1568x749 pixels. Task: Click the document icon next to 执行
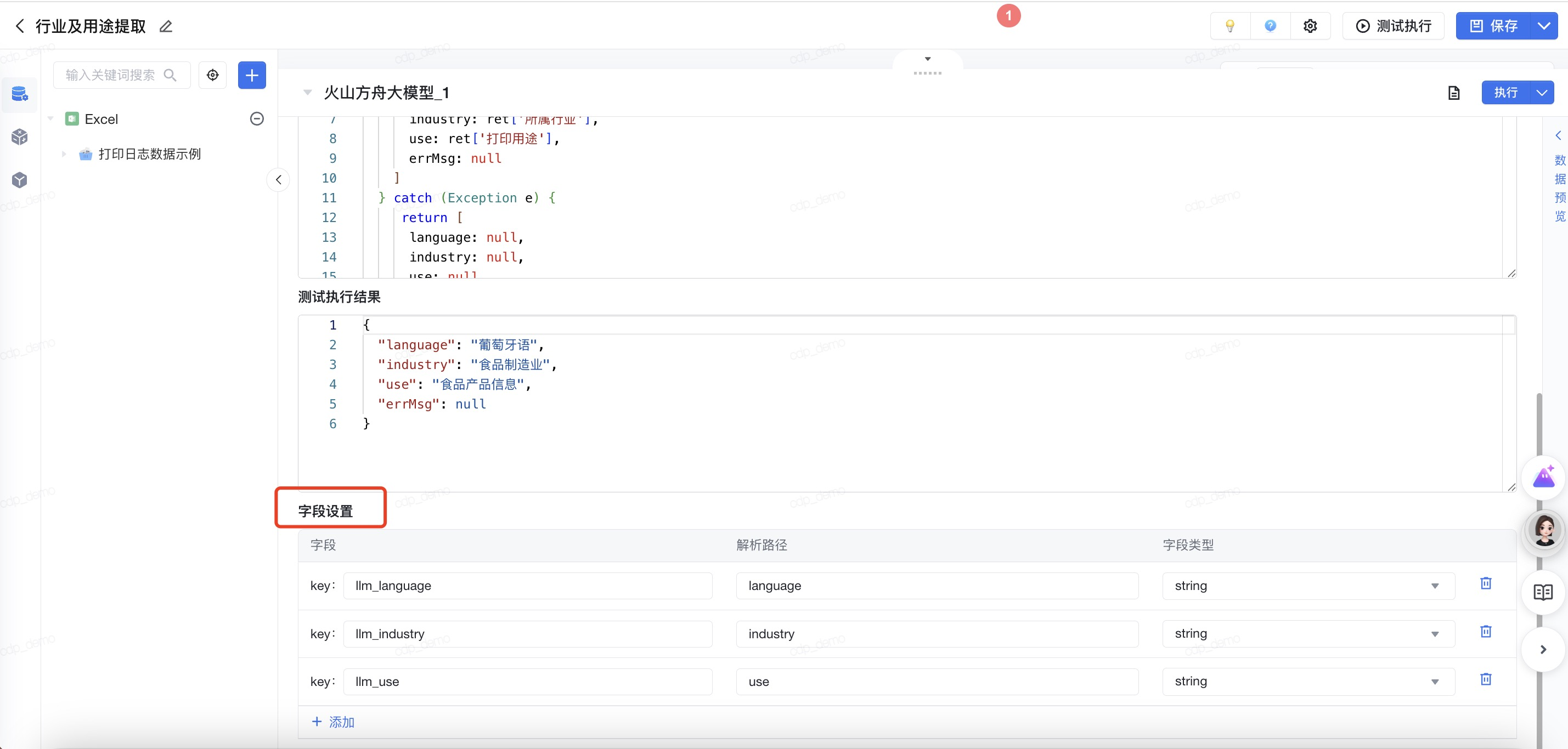click(1453, 93)
